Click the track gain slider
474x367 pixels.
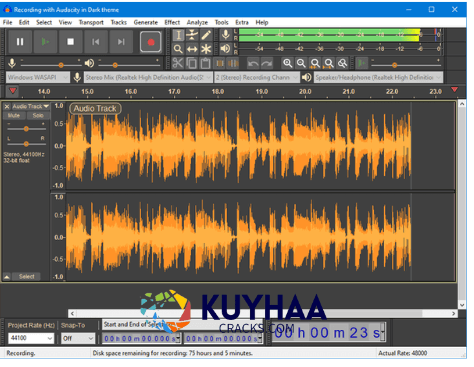(x=26, y=129)
